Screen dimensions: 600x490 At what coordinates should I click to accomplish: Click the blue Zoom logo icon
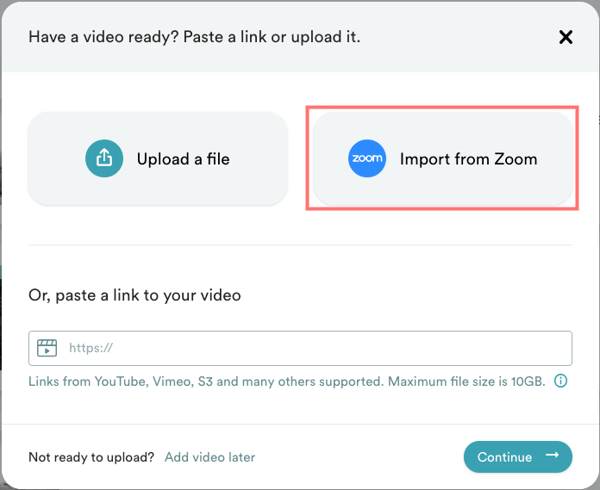[x=367, y=159]
